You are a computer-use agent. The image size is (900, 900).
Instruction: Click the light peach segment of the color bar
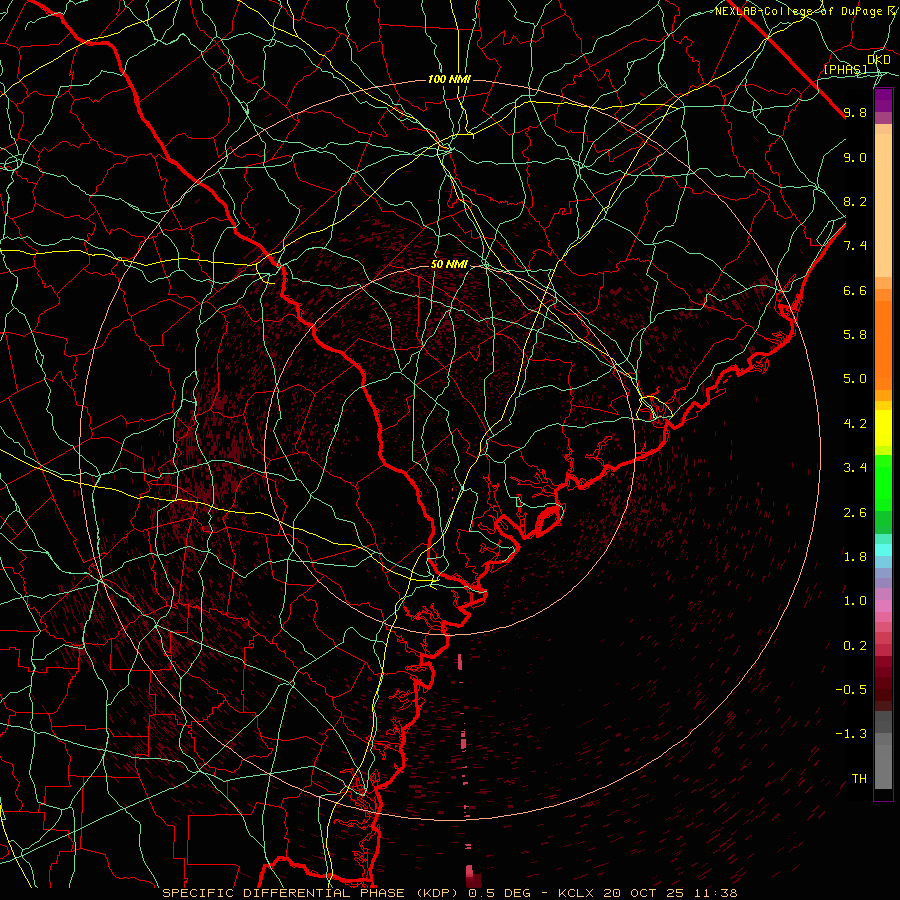coord(883,205)
